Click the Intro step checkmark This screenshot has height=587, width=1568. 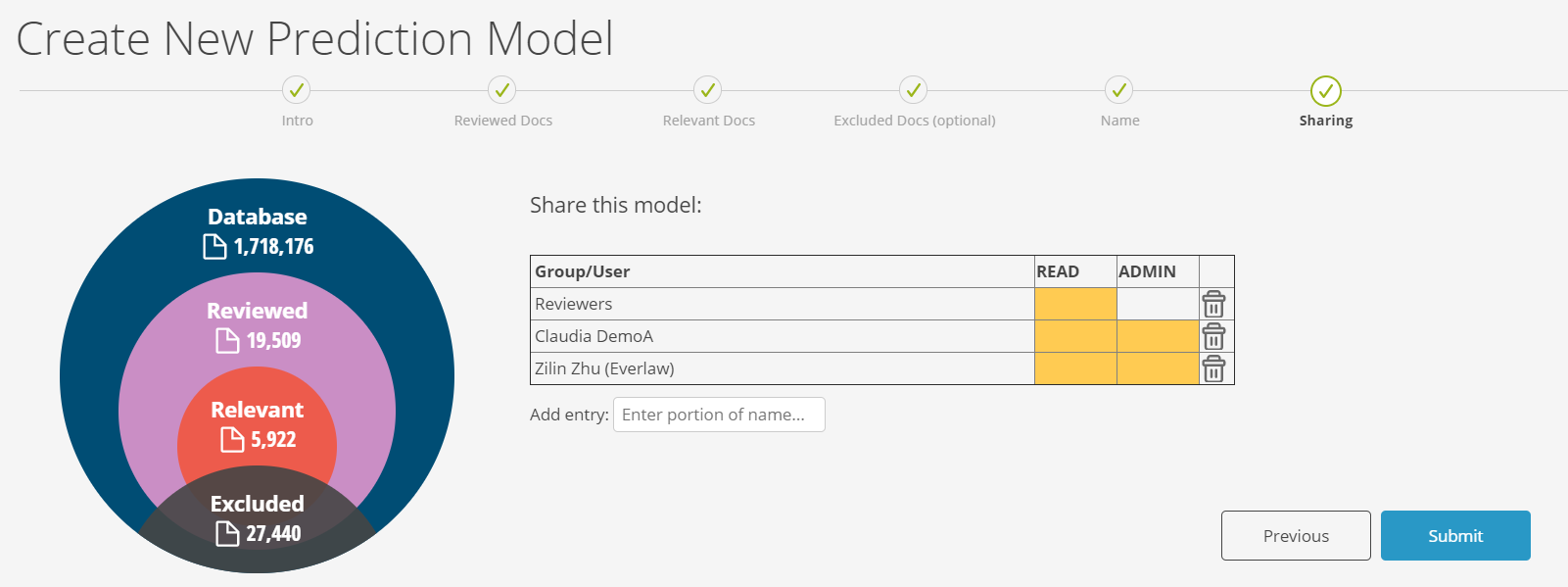pos(297,90)
